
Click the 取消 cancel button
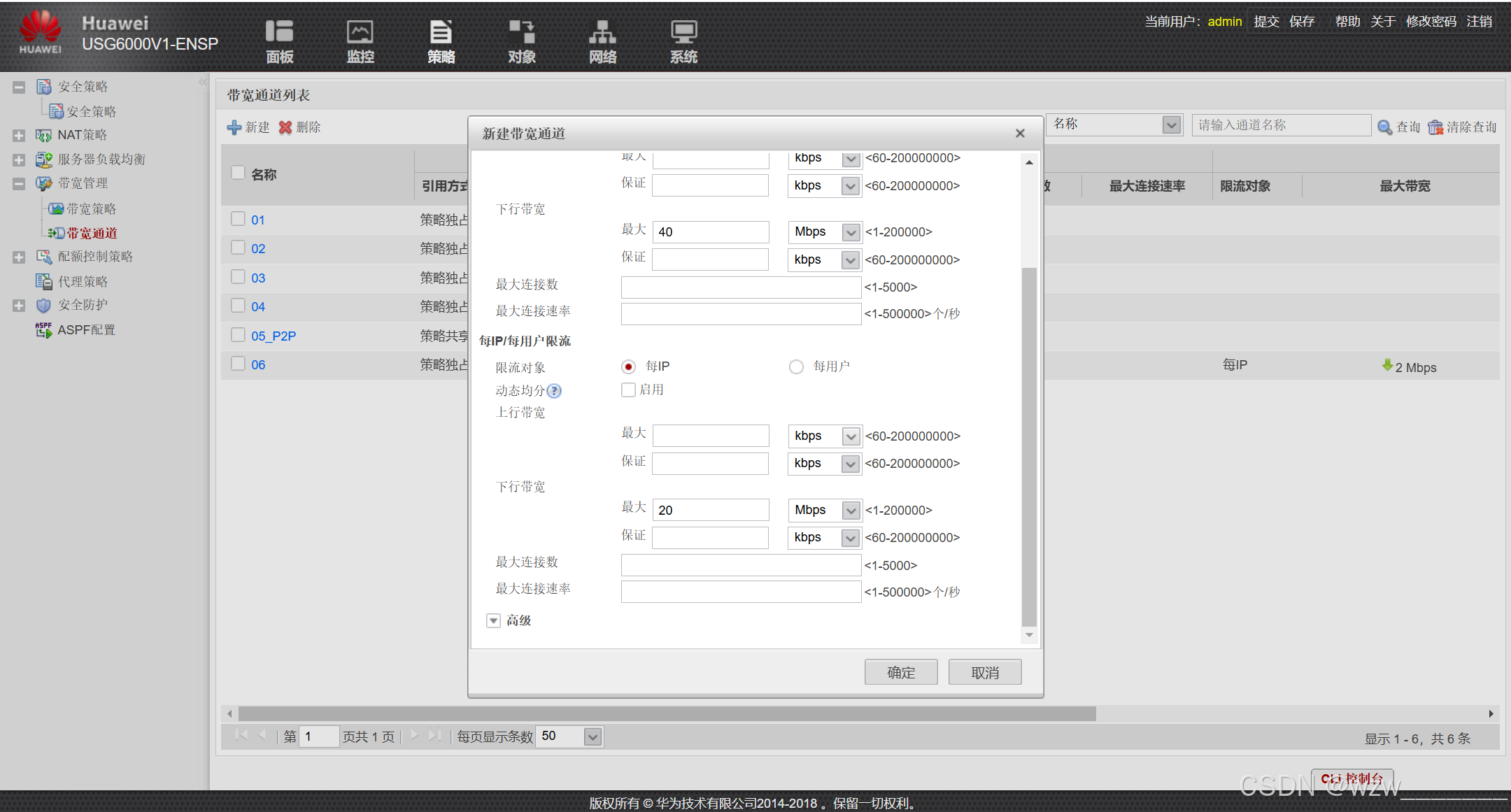[984, 672]
